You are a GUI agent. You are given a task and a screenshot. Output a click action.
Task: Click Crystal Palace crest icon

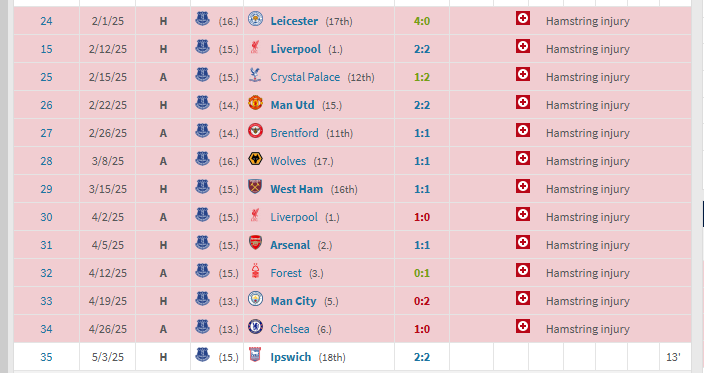coord(255,75)
